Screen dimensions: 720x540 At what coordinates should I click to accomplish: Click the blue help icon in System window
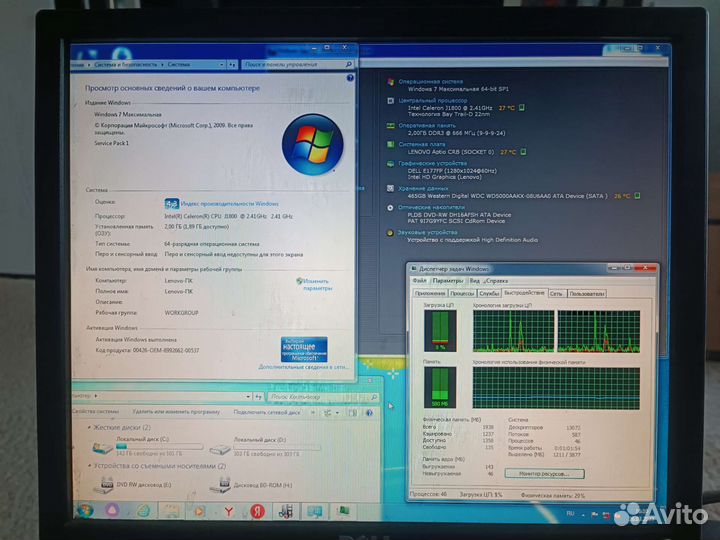[x=350, y=78]
